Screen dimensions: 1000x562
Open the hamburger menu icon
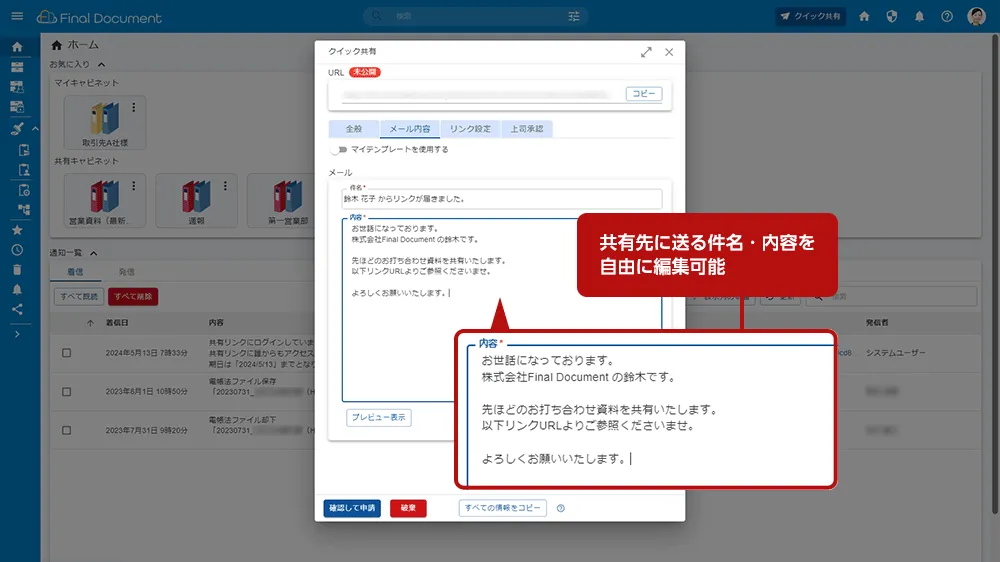(x=17, y=16)
